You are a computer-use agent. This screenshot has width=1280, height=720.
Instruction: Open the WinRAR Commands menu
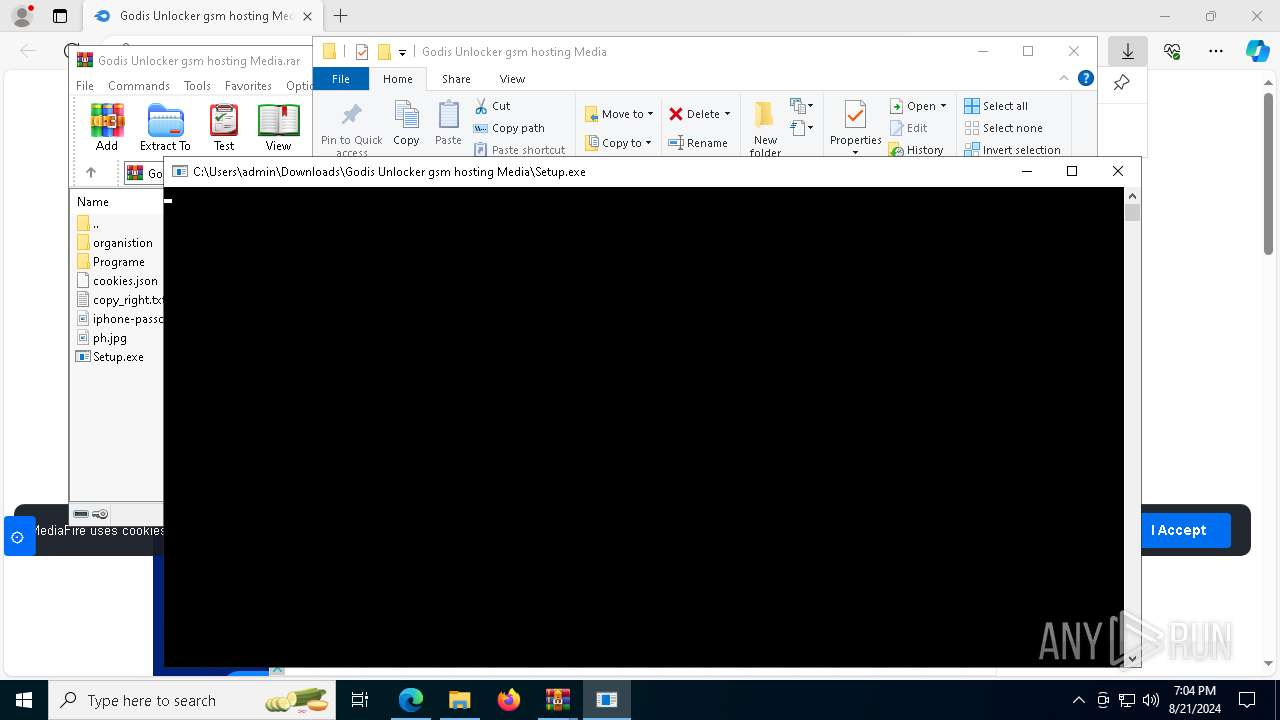[x=139, y=86]
